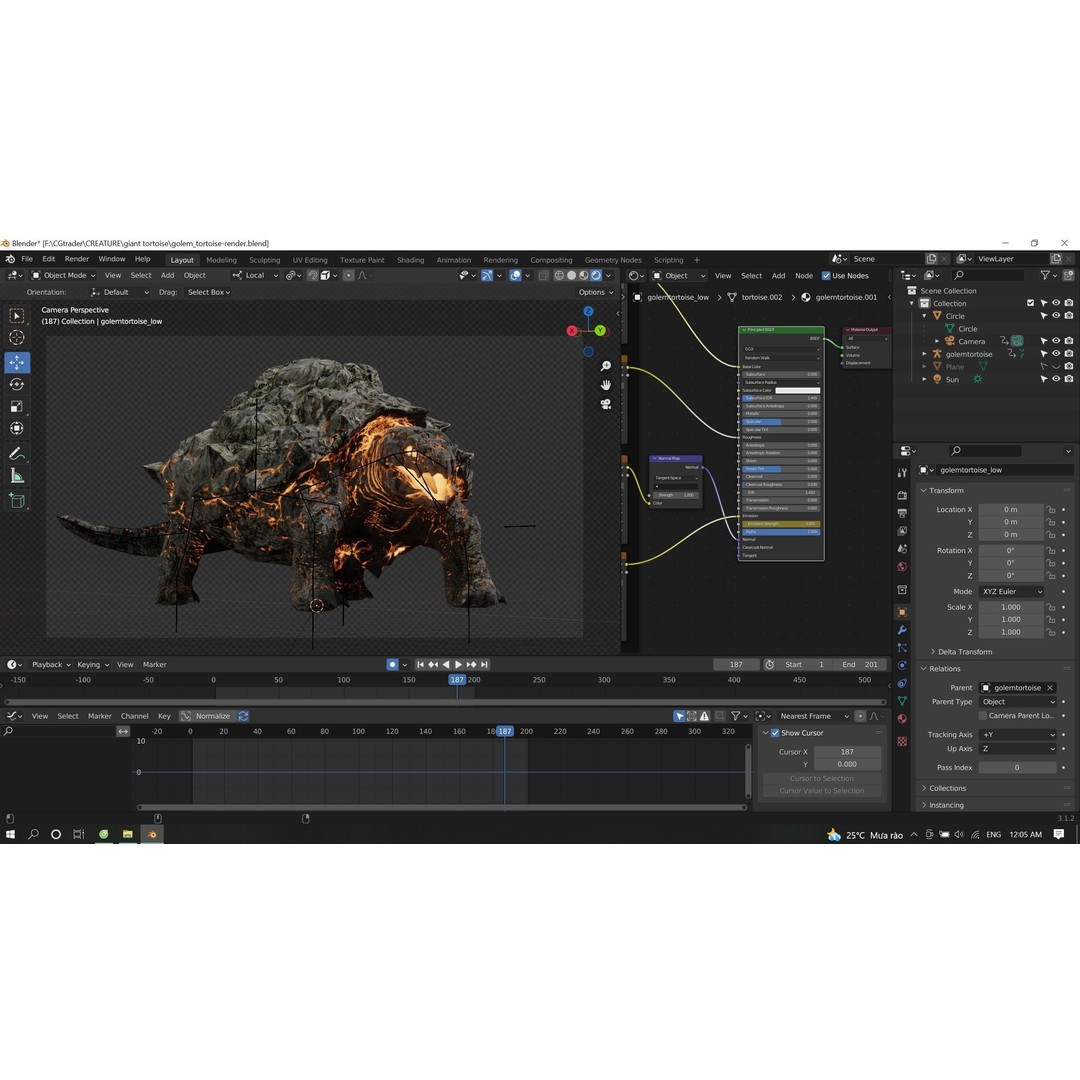Click the timeline frame 187 marker
The height and width of the screenshot is (1080, 1080).
click(457, 680)
